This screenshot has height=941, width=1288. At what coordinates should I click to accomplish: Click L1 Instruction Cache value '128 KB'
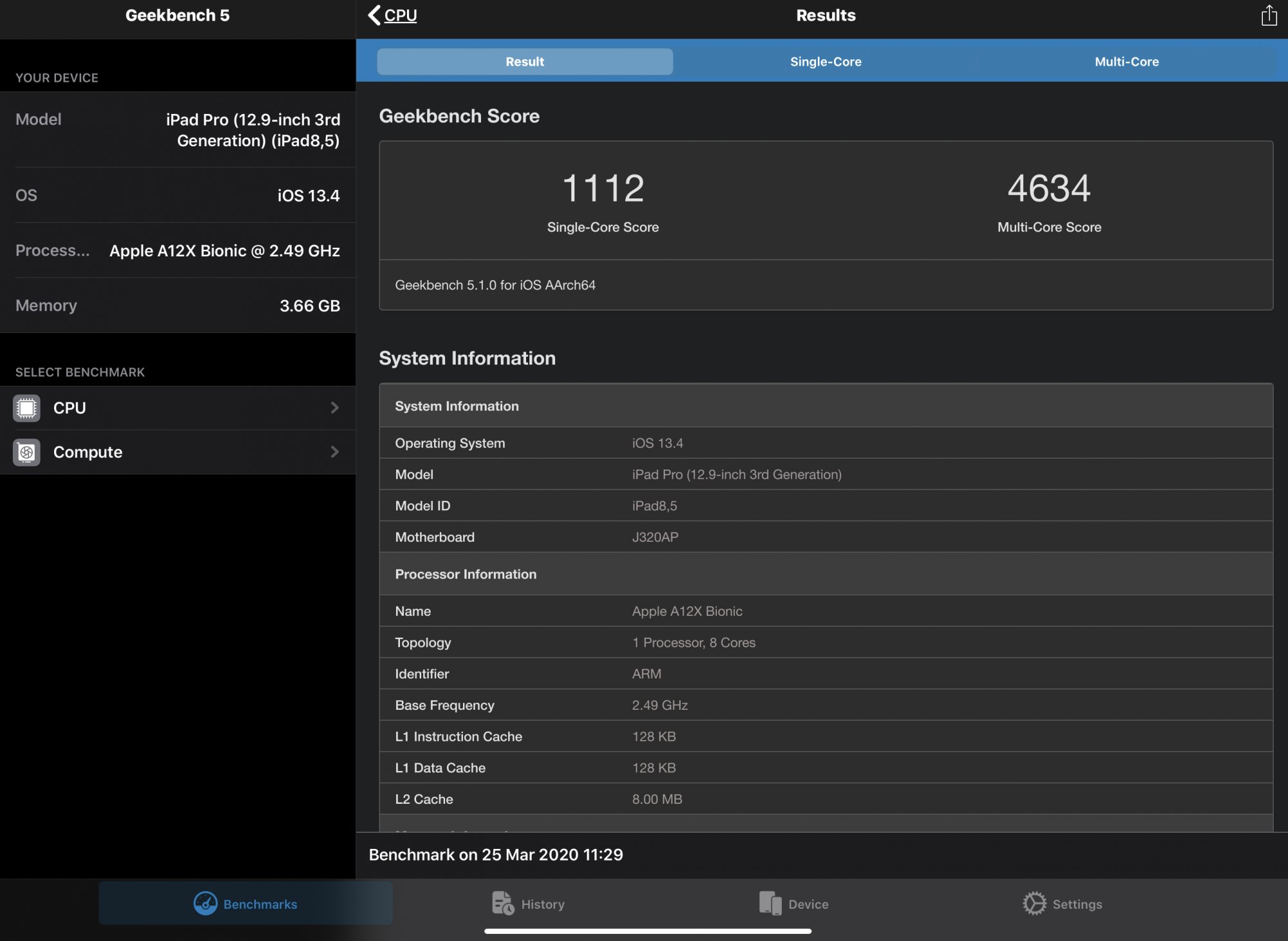[654, 736]
